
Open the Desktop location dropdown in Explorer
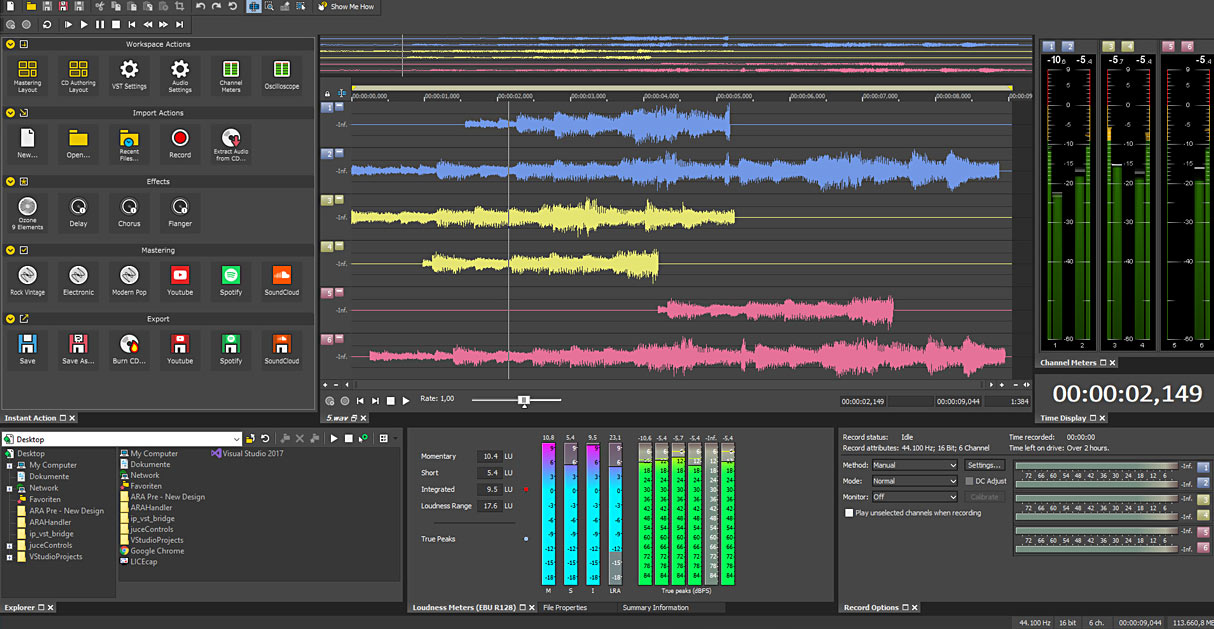pos(238,438)
